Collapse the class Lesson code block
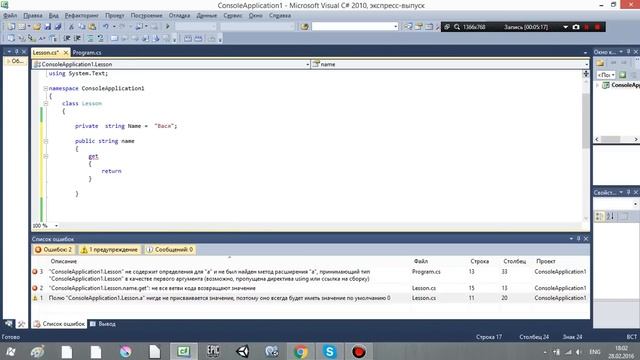The image size is (640, 360). click(46, 103)
